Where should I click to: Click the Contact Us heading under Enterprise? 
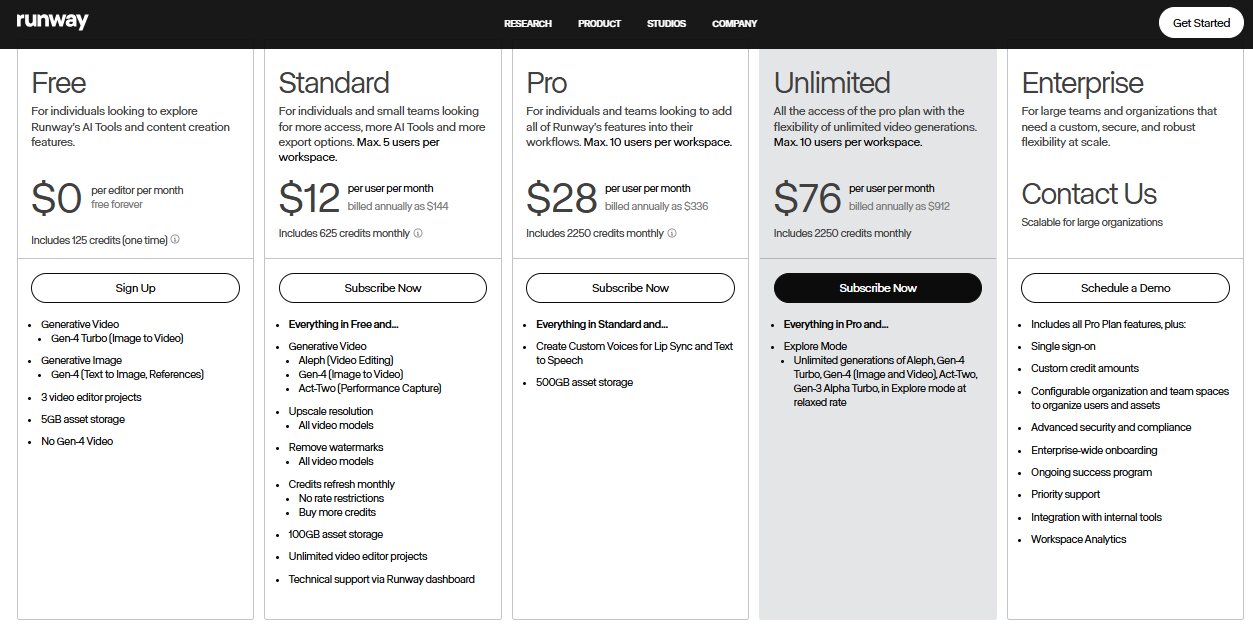click(x=1089, y=194)
